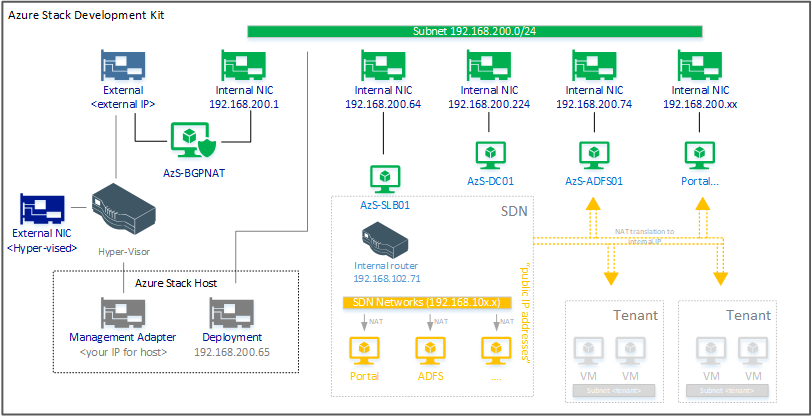Click the blue External NIC card icon above <external IP>
Image resolution: width=812 pixels, height=416 pixels.
tap(123, 64)
